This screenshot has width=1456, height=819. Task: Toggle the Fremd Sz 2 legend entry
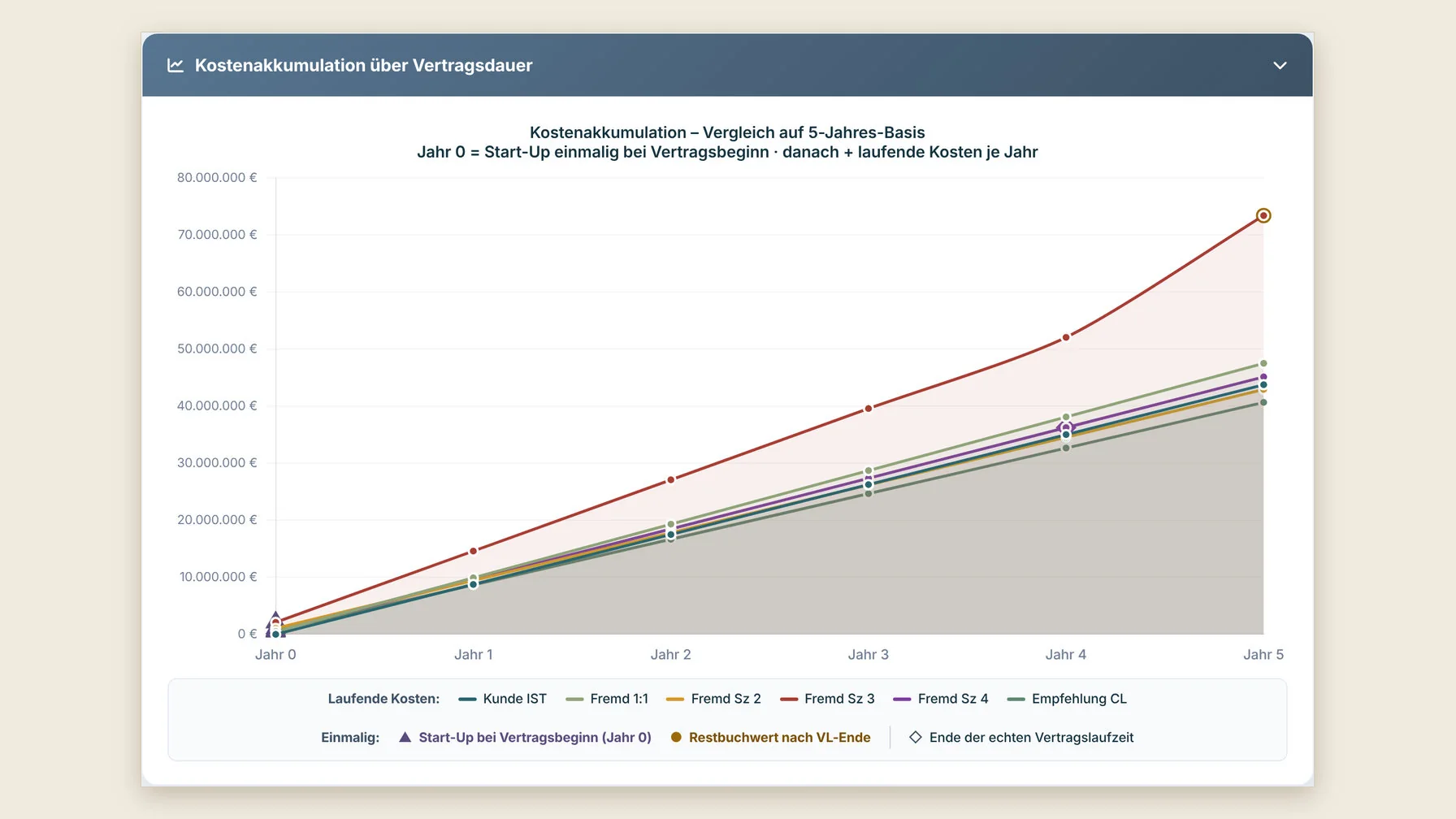[x=713, y=699]
